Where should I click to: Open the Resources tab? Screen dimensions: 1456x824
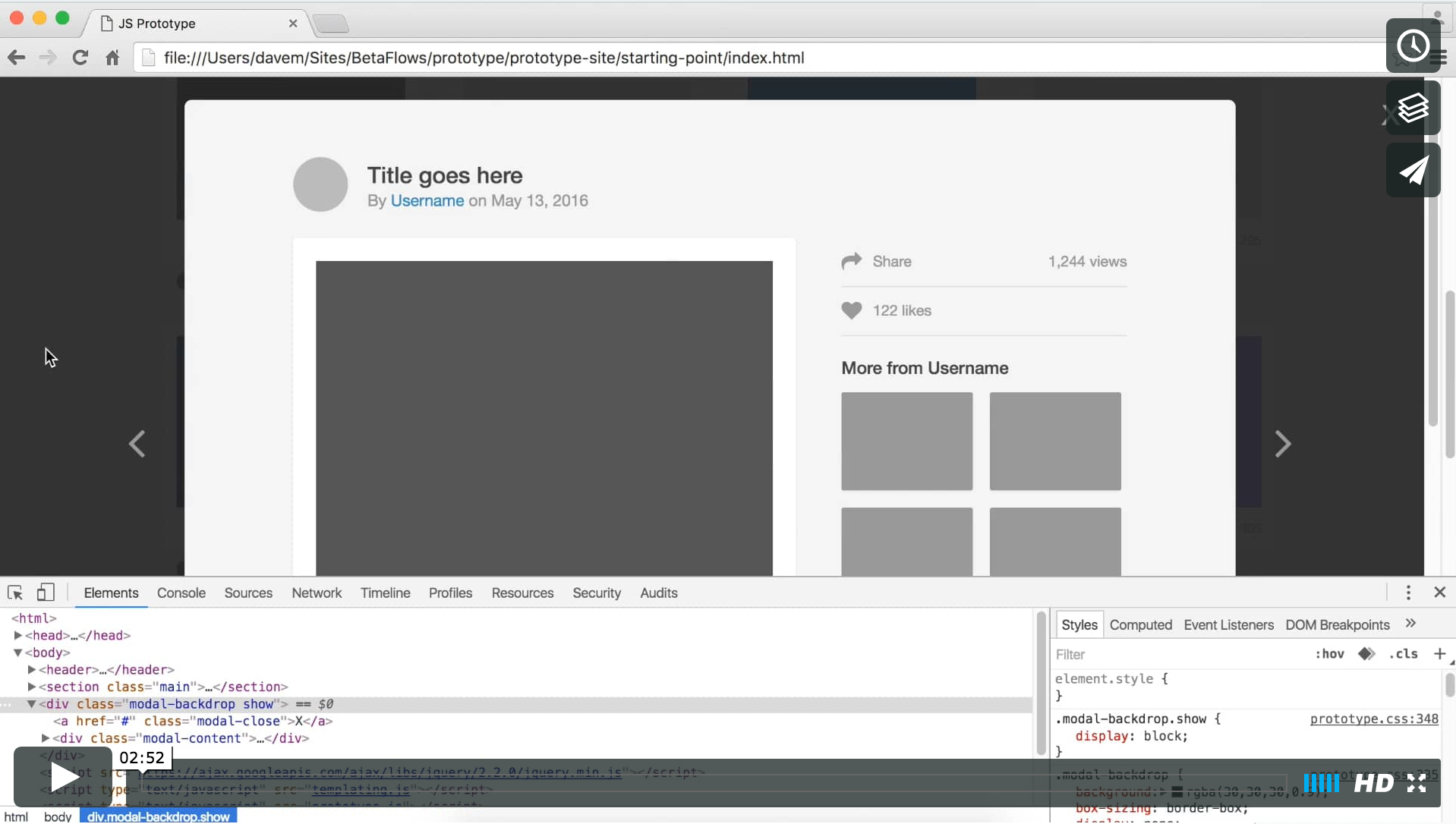522,593
